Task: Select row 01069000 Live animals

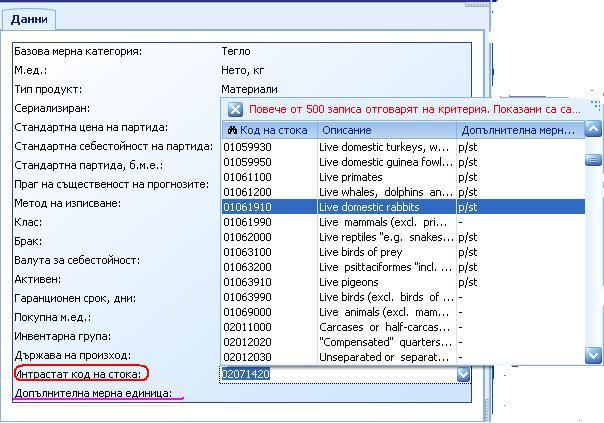Action: (x=403, y=312)
